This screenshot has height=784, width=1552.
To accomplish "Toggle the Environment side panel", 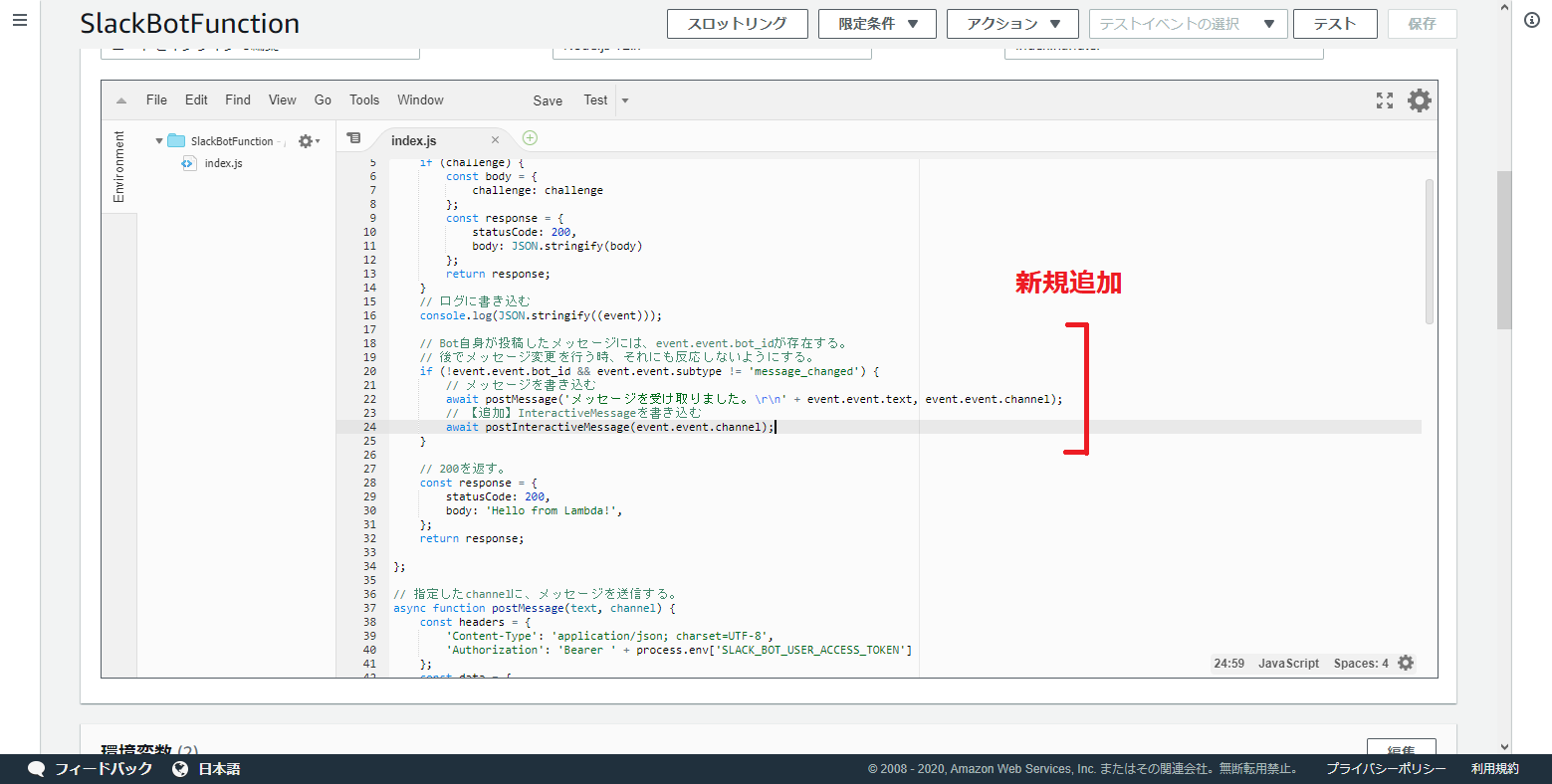I will [119, 167].
